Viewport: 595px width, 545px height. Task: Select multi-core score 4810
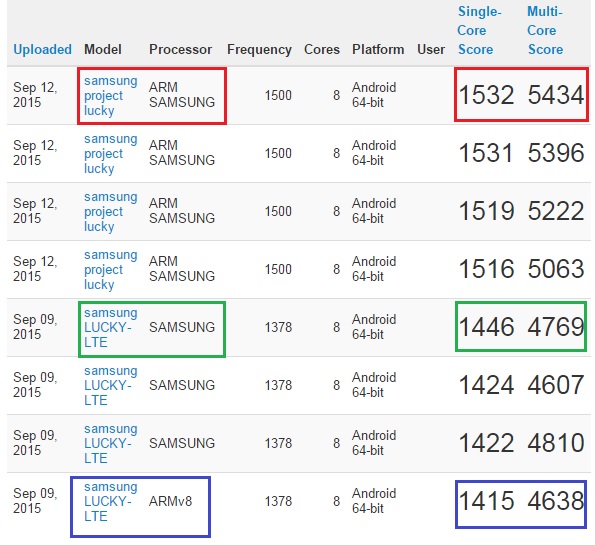point(556,443)
